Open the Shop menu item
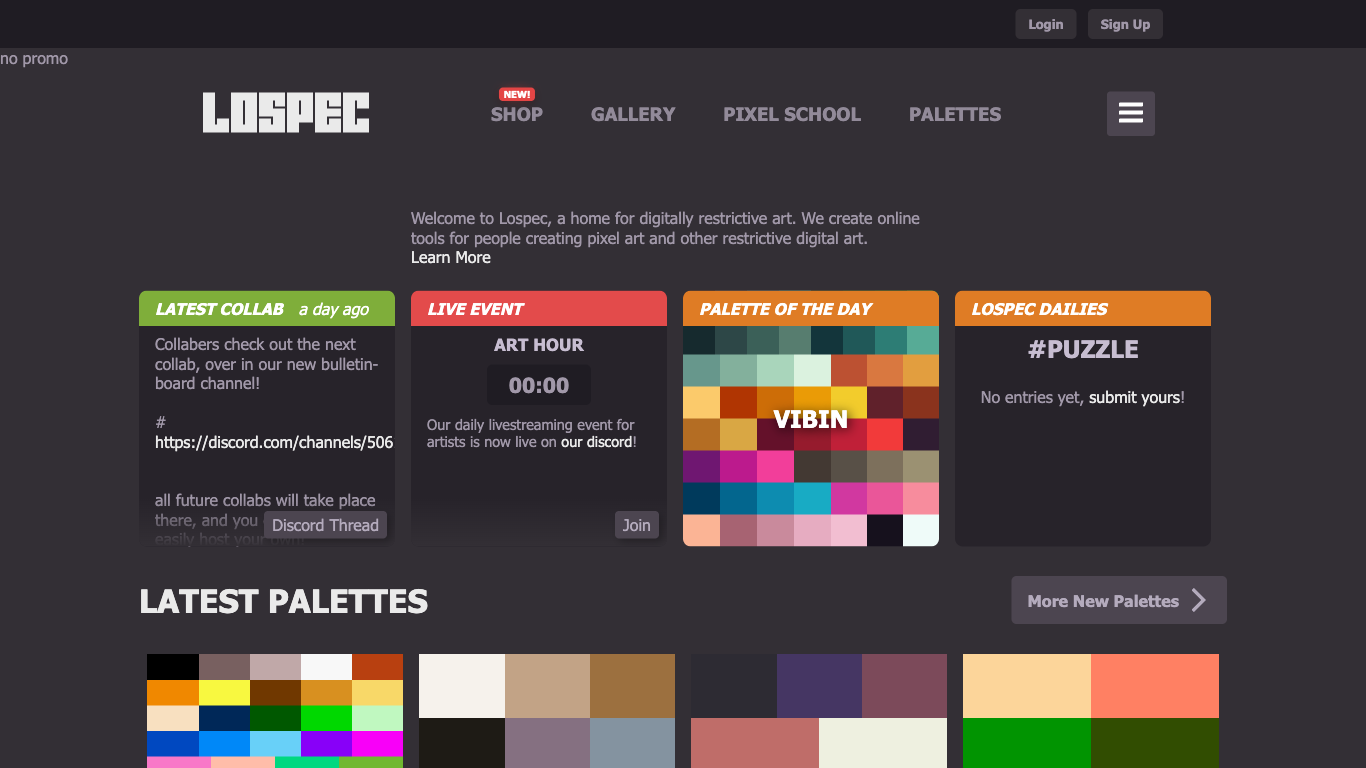 point(517,114)
